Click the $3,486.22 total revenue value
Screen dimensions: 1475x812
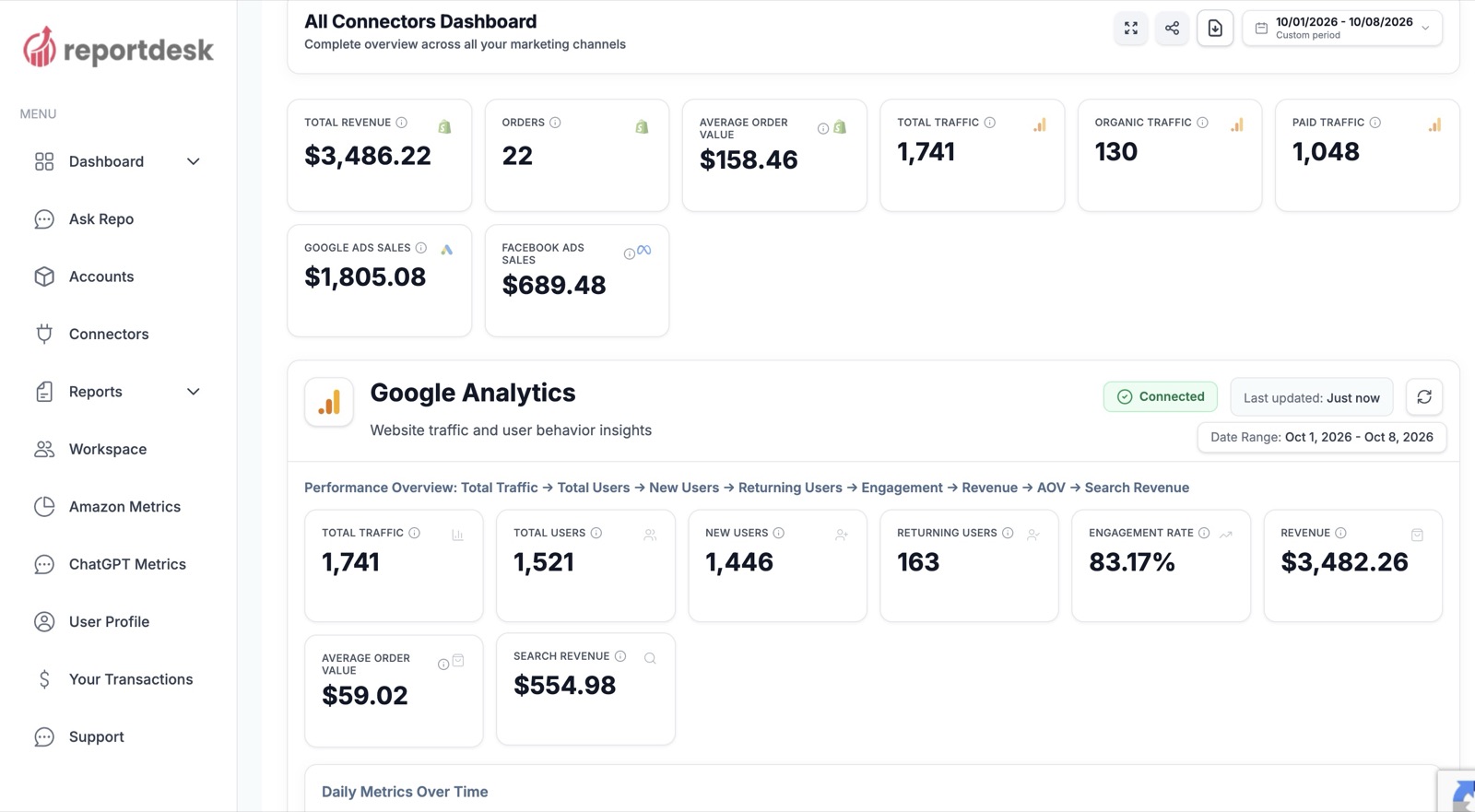tap(368, 156)
